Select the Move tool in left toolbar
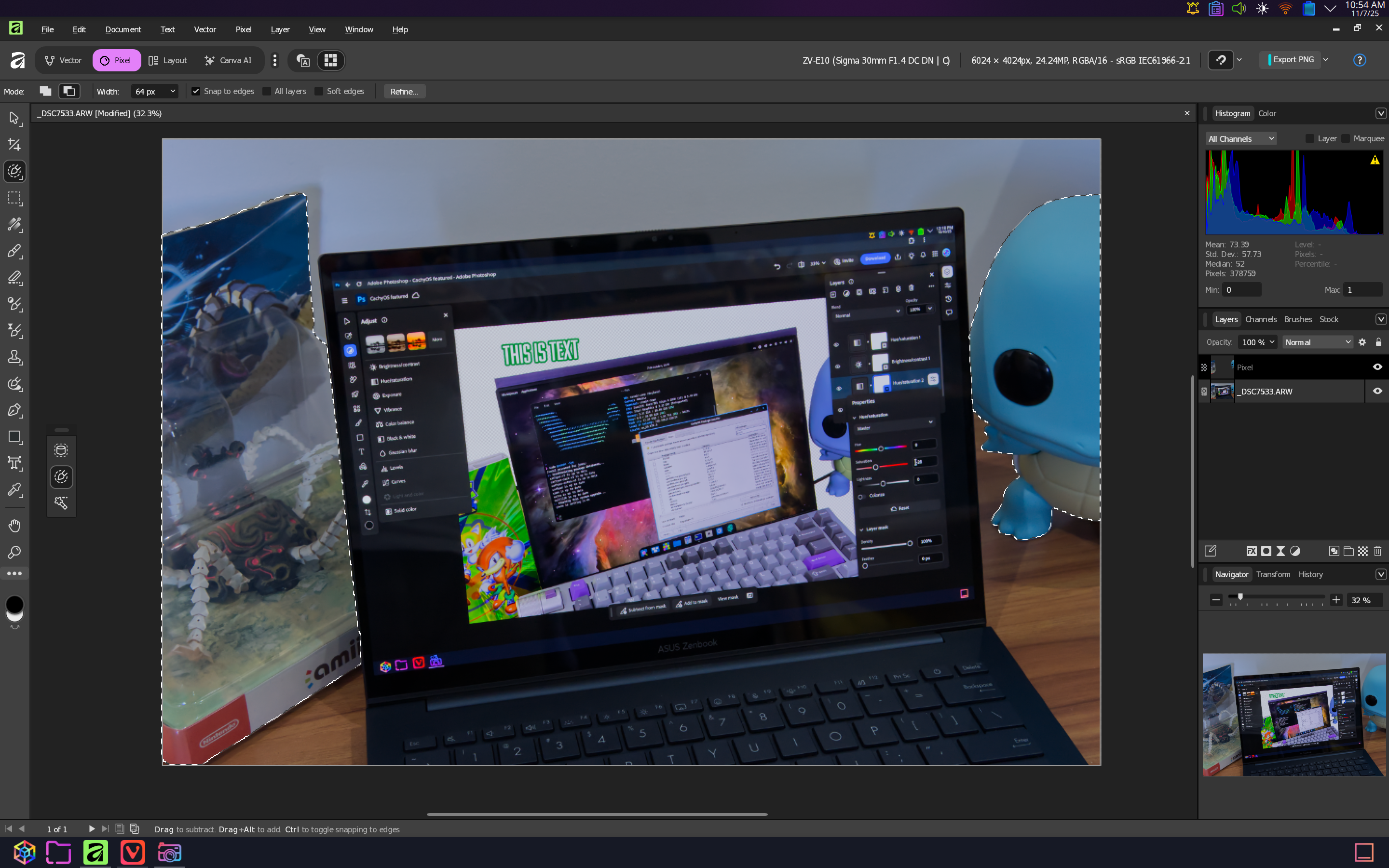The image size is (1389, 868). (15, 118)
